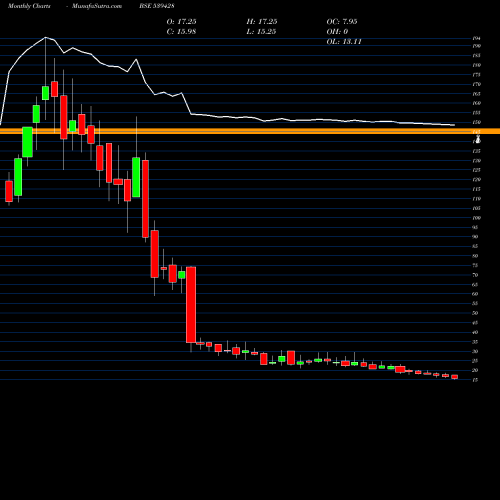Click the 'MunafaSutra.com' label
Viewport: 500px width, 500px height.
point(97,6)
